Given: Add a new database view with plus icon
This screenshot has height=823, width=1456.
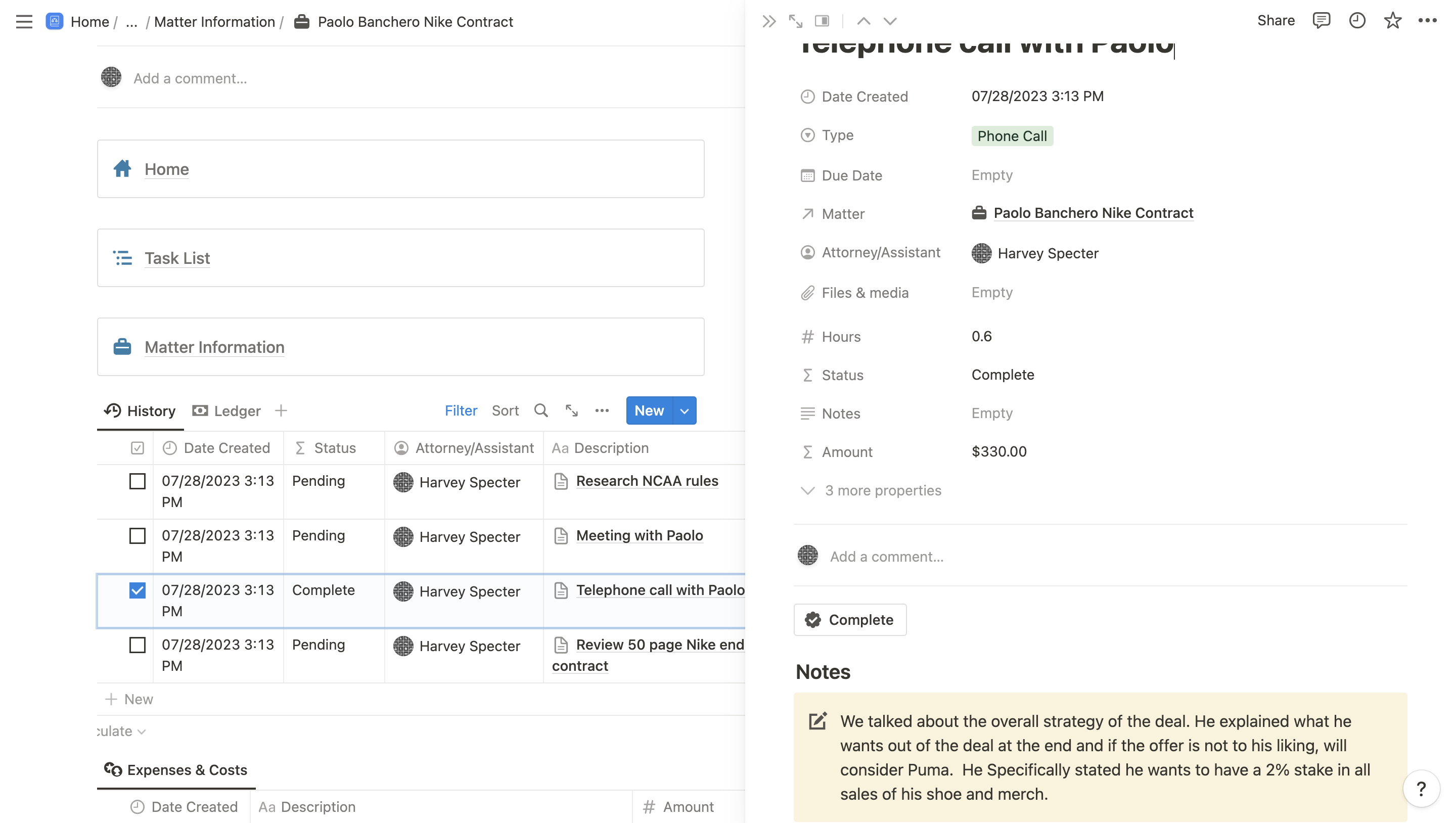Looking at the screenshot, I should pos(281,410).
